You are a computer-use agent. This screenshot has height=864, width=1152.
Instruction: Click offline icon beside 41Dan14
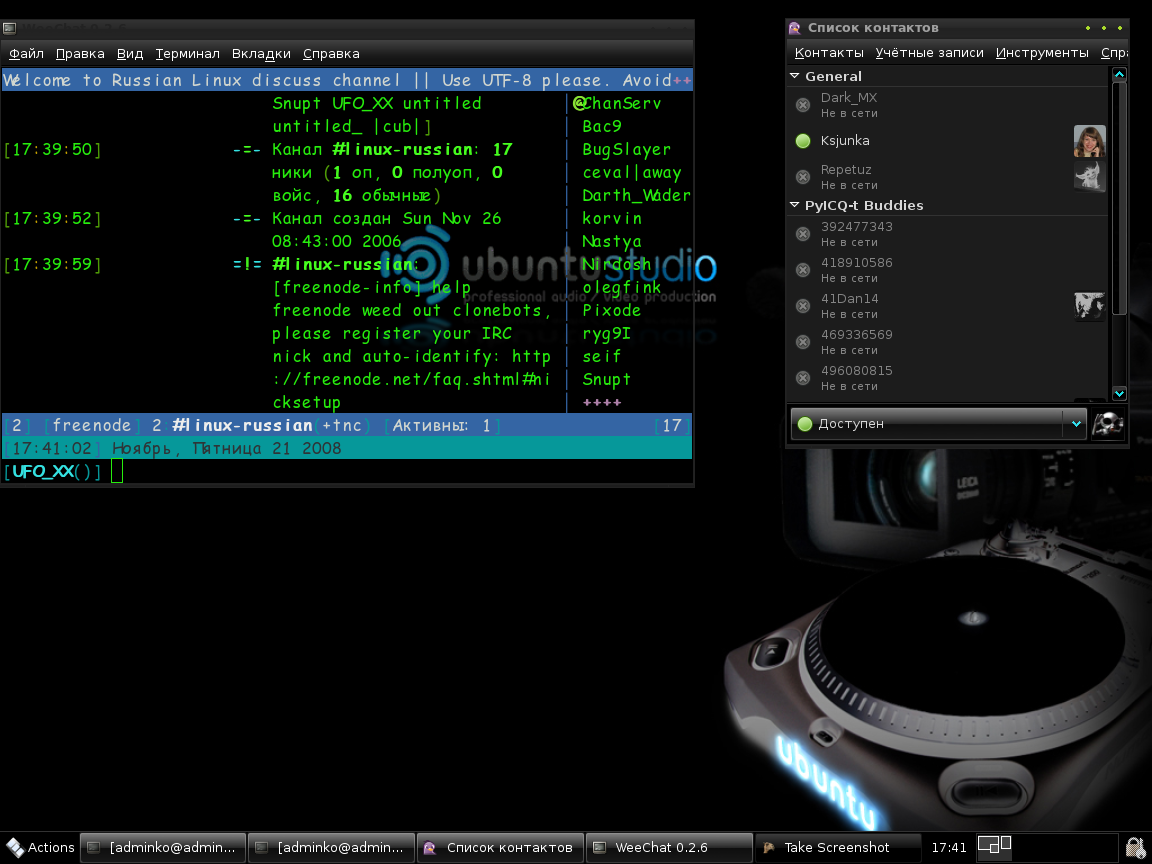coord(803,306)
